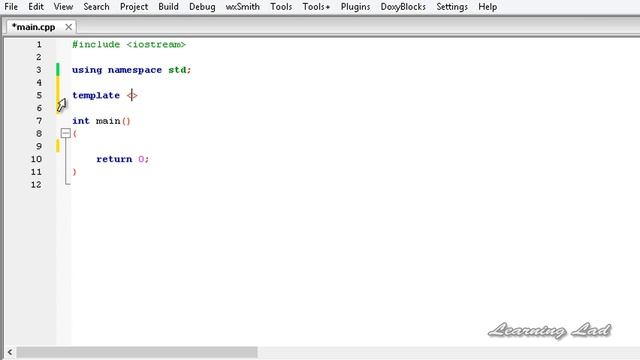Click line number 5 in the margin

coord(39,96)
